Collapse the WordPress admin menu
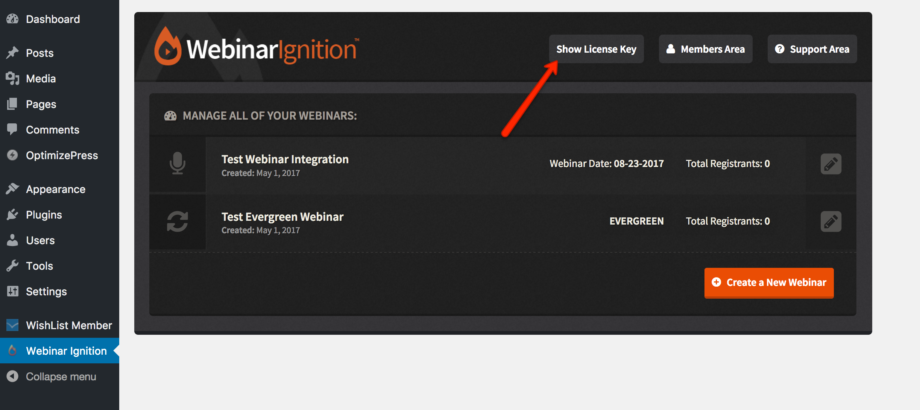This screenshot has height=410, width=920. [x=60, y=377]
